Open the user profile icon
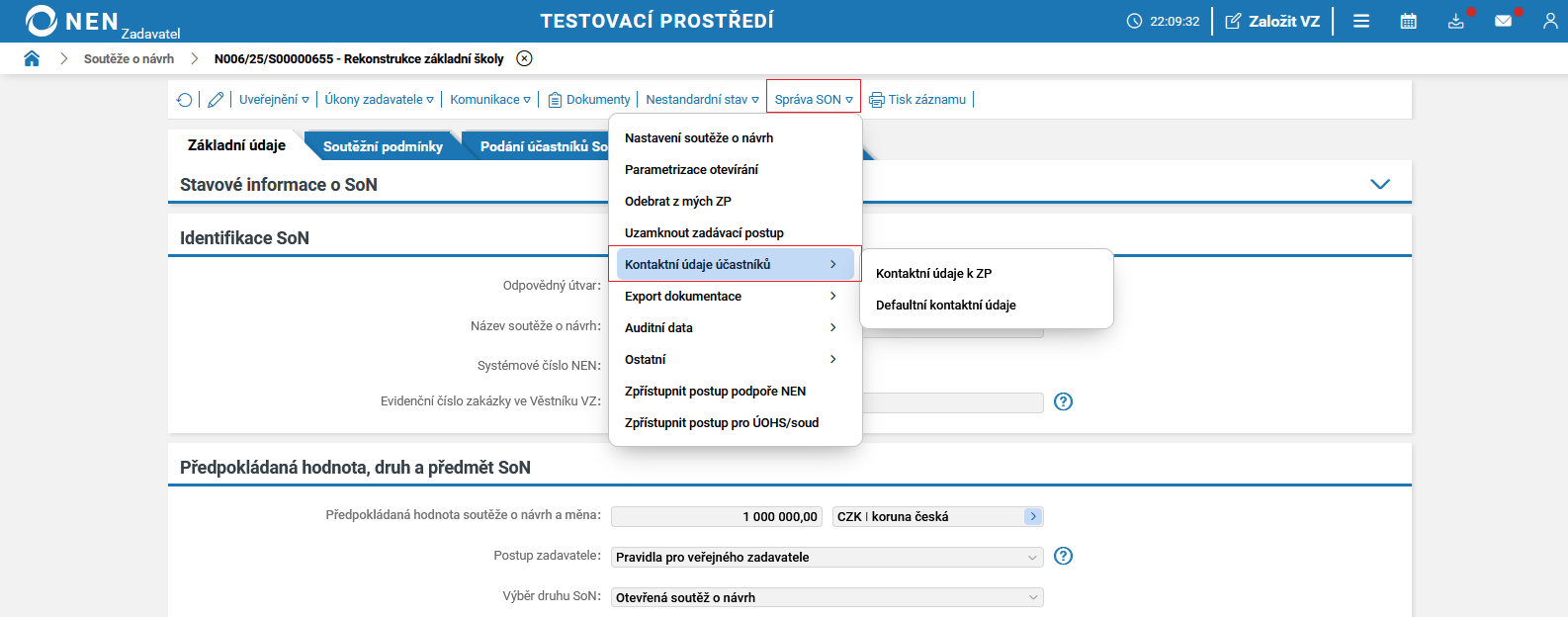The height and width of the screenshot is (617, 1568). (1550, 21)
